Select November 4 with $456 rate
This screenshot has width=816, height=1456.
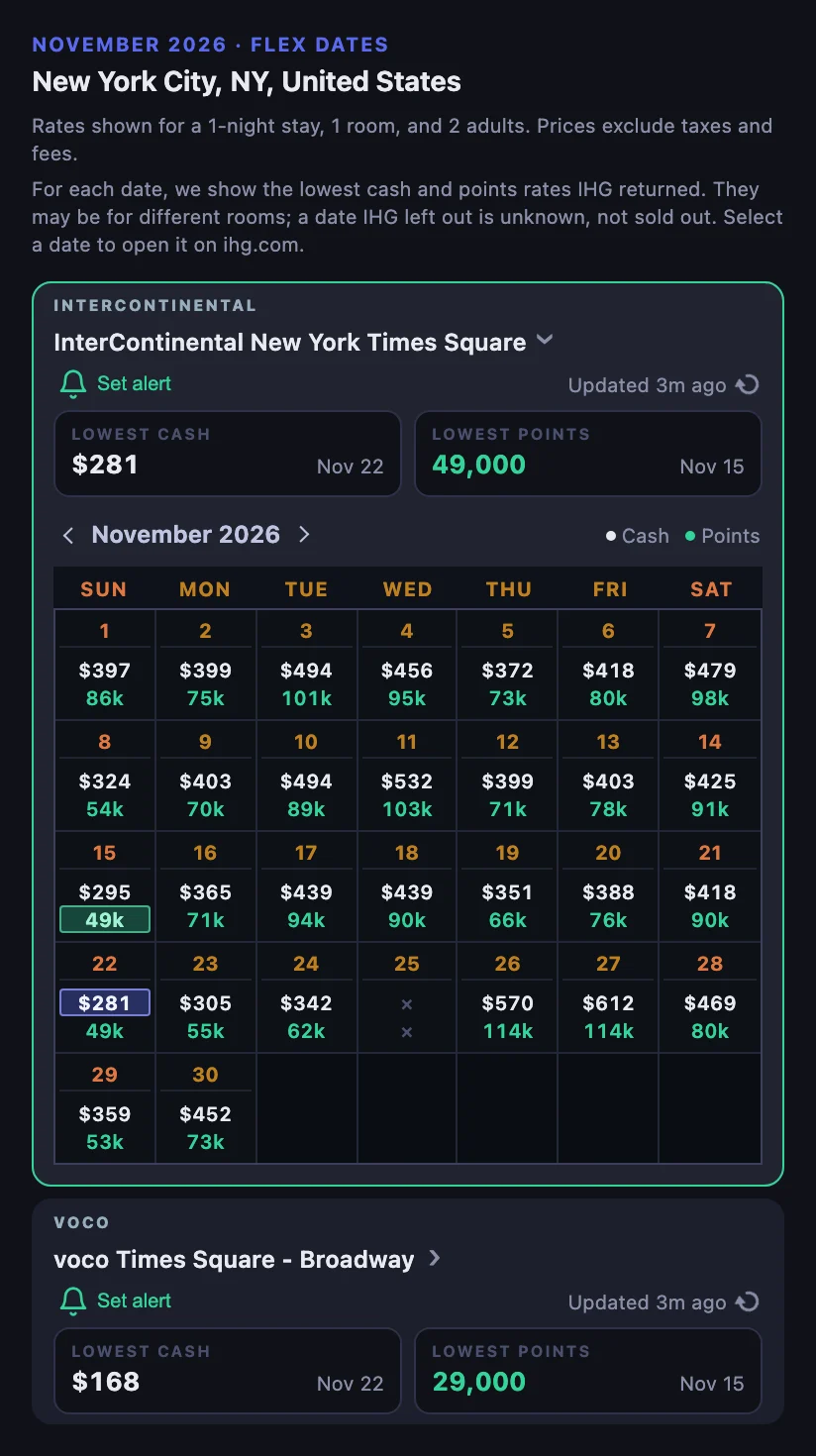coord(407,665)
